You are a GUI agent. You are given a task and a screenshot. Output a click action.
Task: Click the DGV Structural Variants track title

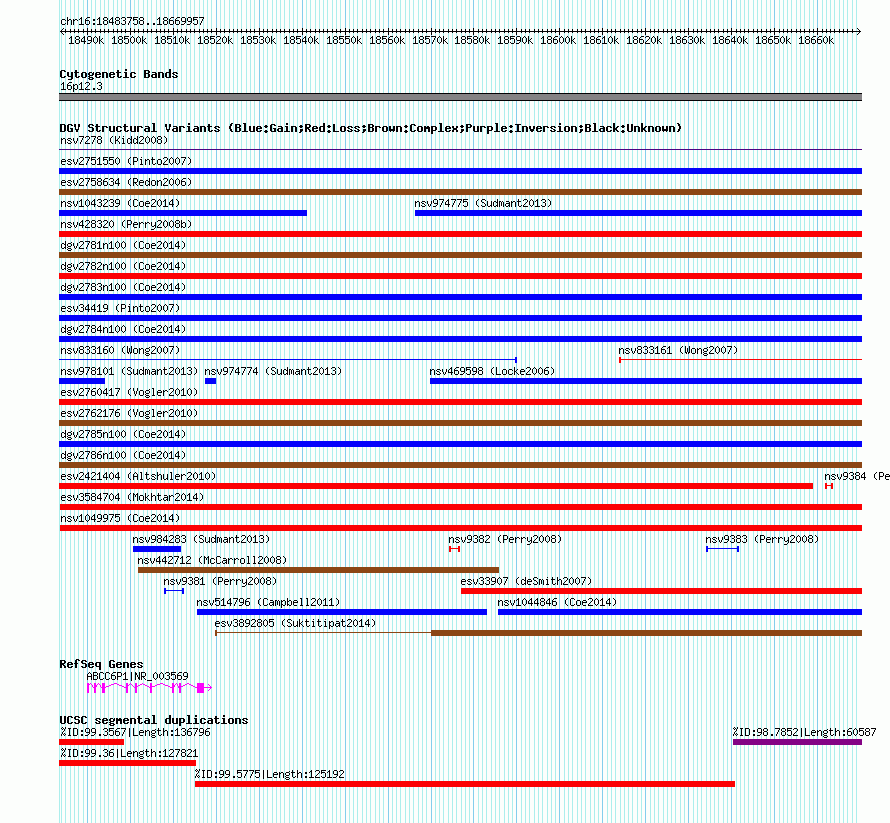(x=371, y=128)
